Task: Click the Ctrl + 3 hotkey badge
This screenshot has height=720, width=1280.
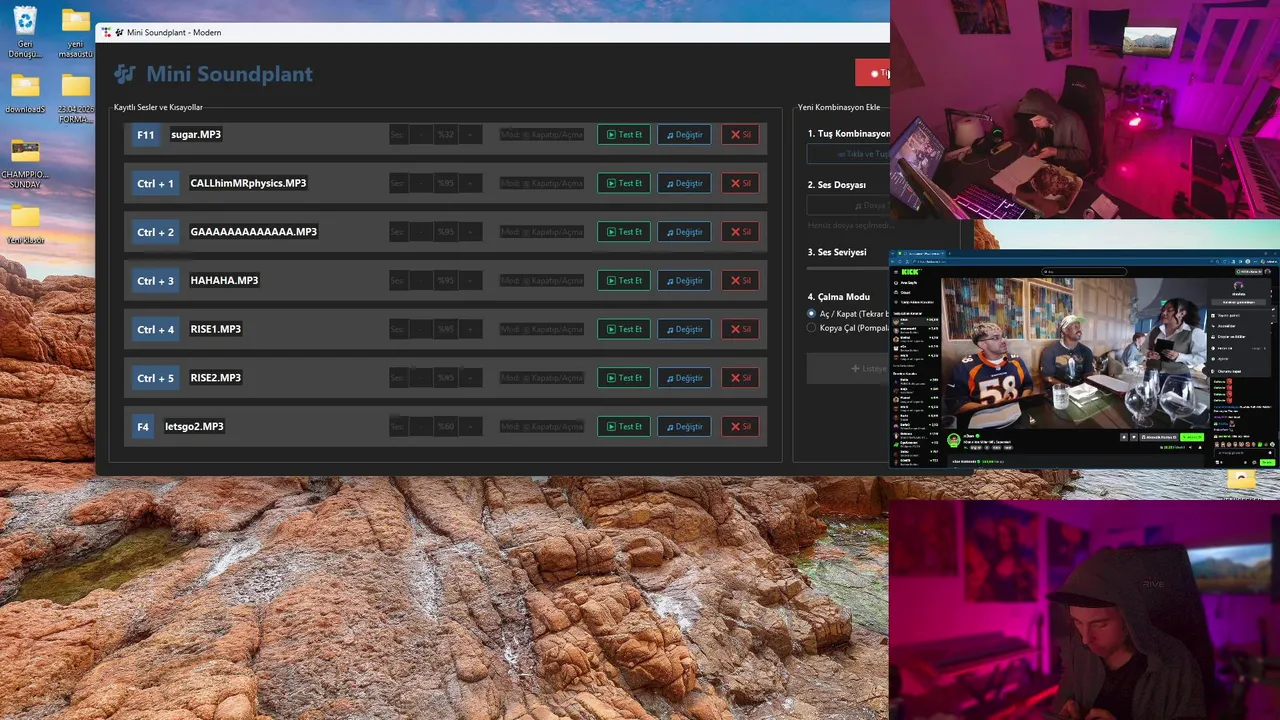Action: pyautogui.click(x=155, y=280)
